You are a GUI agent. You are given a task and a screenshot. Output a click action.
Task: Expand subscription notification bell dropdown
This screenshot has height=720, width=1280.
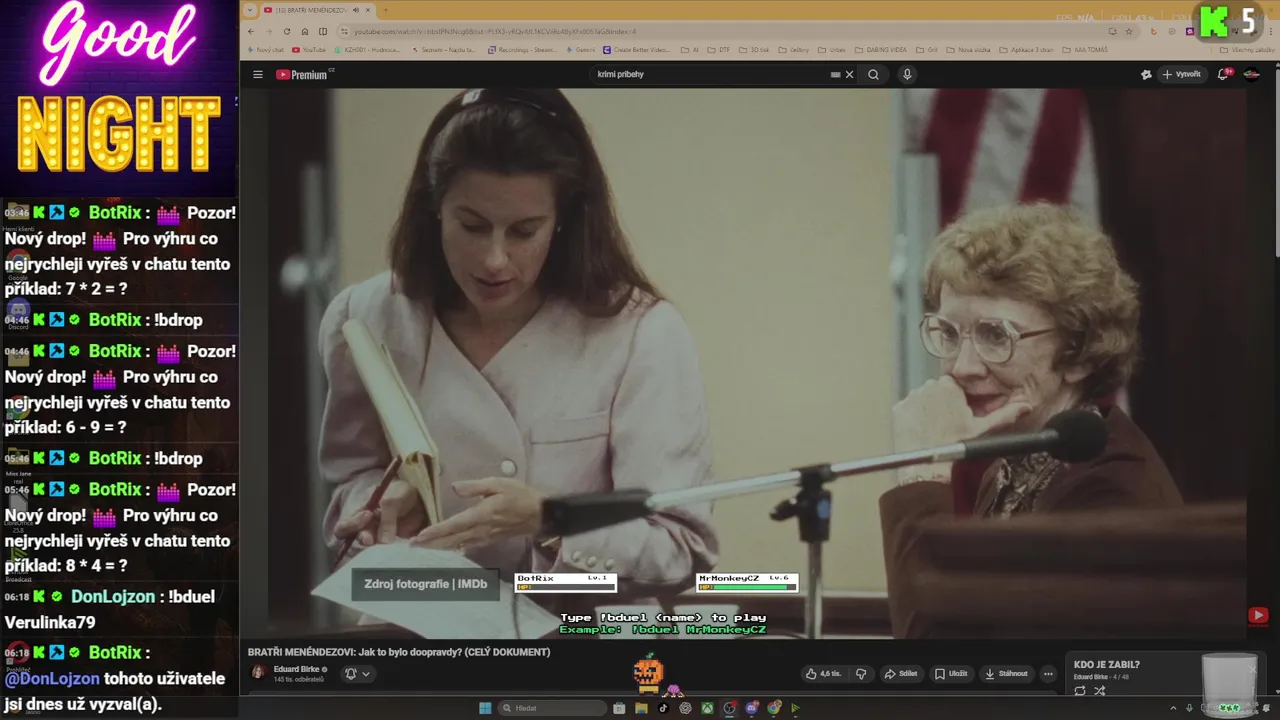(357, 674)
